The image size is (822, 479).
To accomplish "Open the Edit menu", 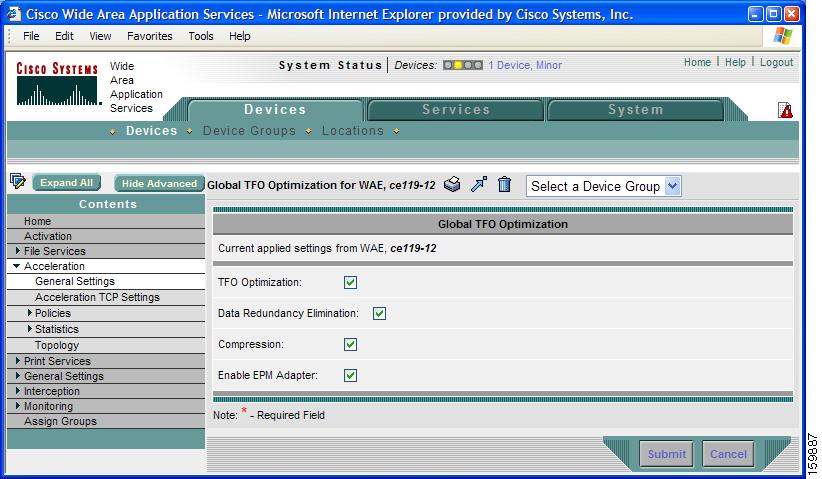I will [64, 36].
